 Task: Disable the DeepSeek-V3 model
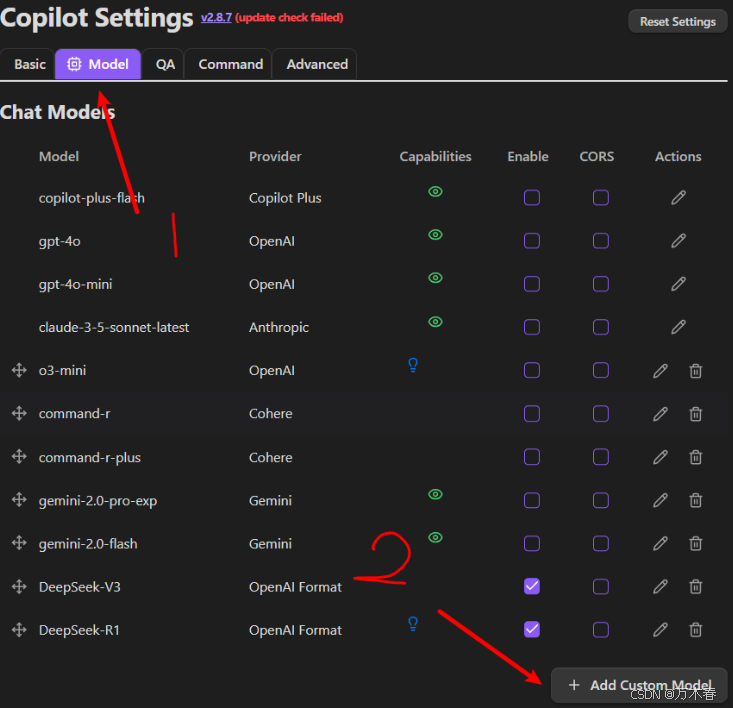(532, 586)
